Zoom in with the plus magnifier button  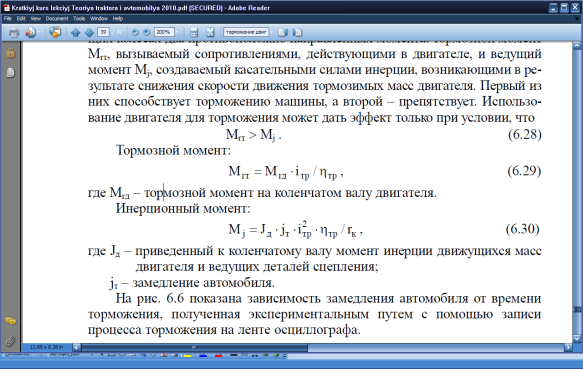147,32
